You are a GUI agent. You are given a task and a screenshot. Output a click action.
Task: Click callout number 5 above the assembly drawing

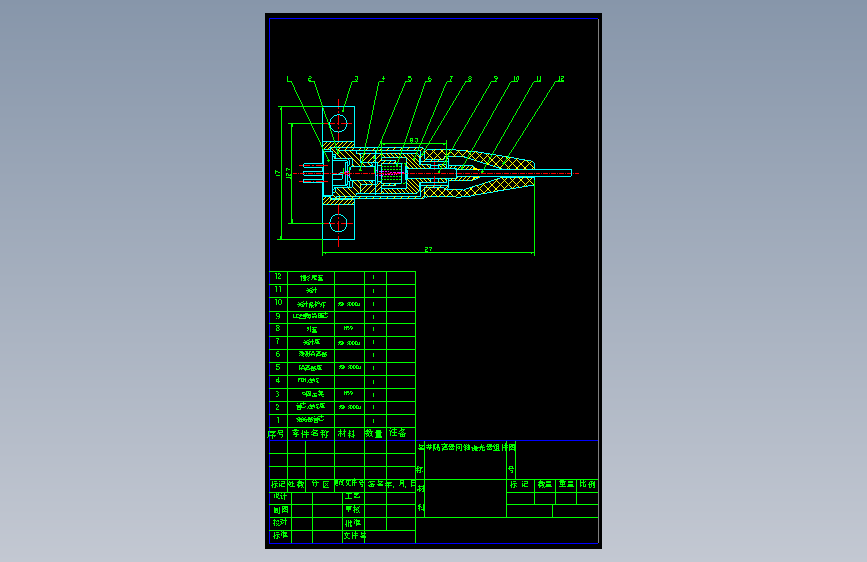point(410,79)
